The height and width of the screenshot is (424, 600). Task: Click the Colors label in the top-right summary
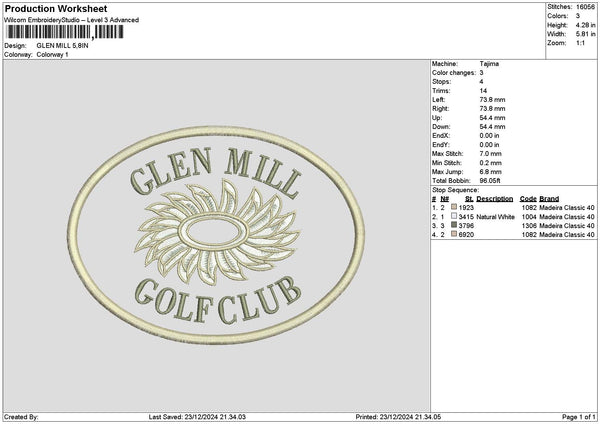[x=558, y=16]
